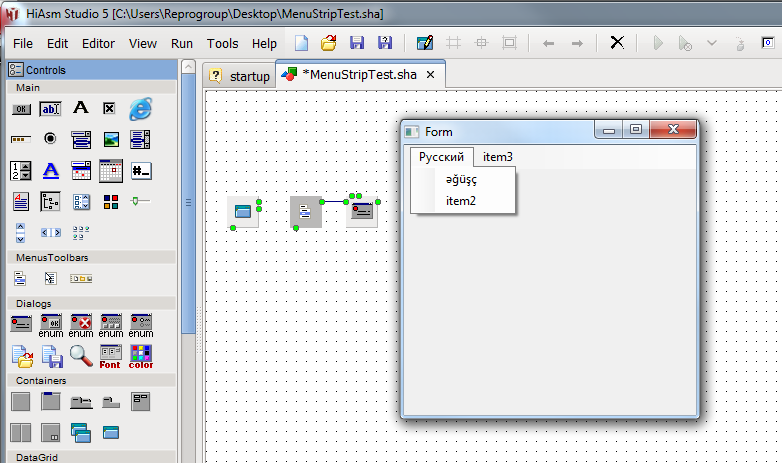Click item3 in the Form menu bar
The width and height of the screenshot is (782, 463).
coord(498,157)
